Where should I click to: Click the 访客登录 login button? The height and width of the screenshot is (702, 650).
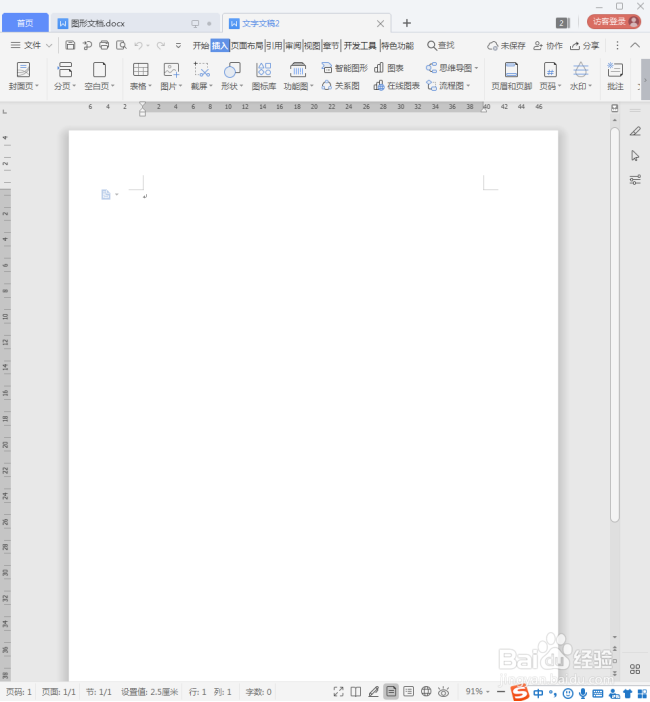pos(614,21)
